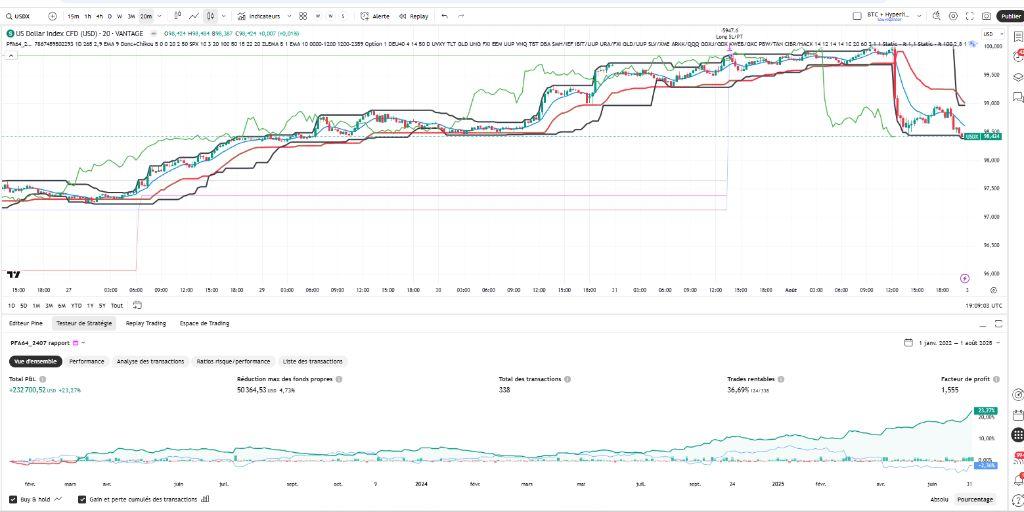Select the Performance report tab
This screenshot has width=1024, height=512.
point(87,361)
